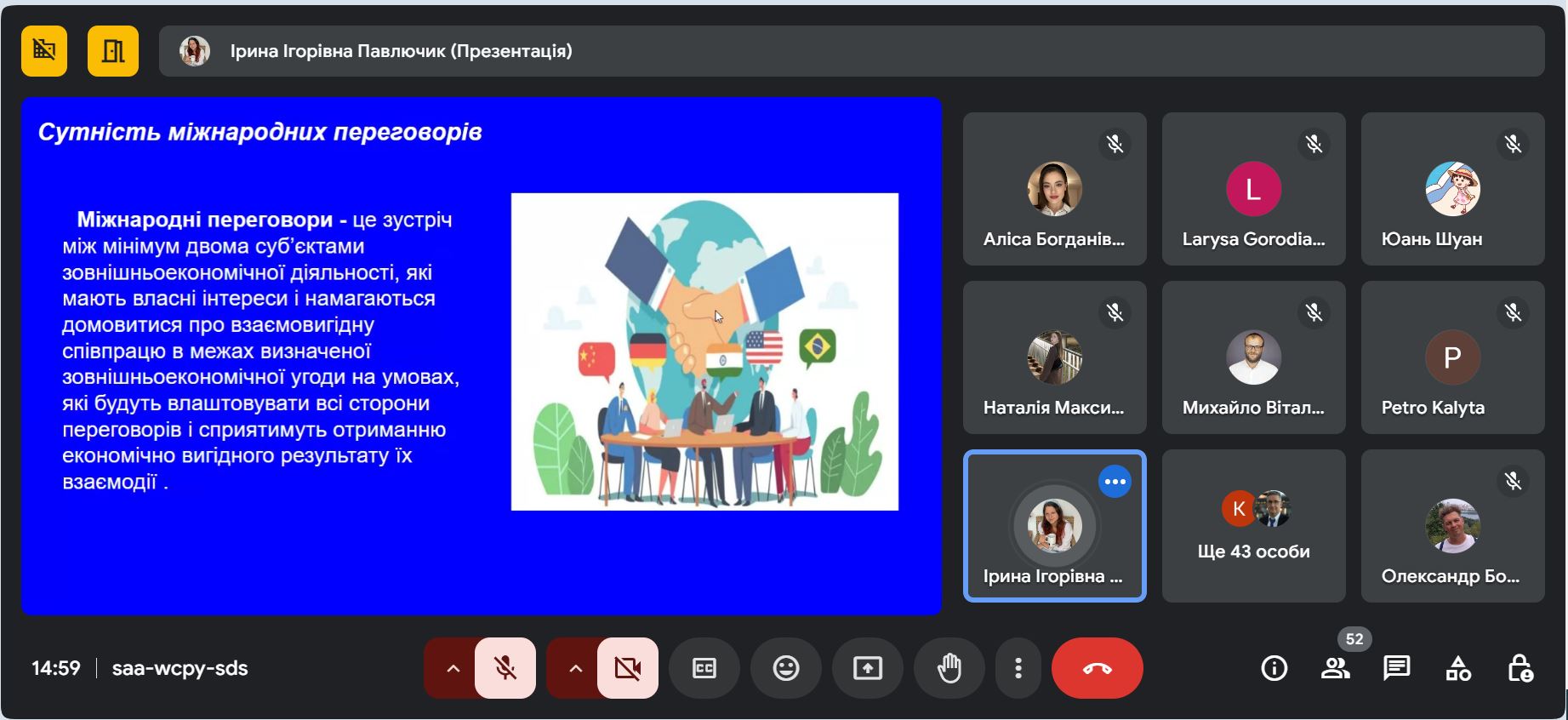1568x720 pixels.
Task: Open the chat with everyone panel
Action: click(1396, 668)
